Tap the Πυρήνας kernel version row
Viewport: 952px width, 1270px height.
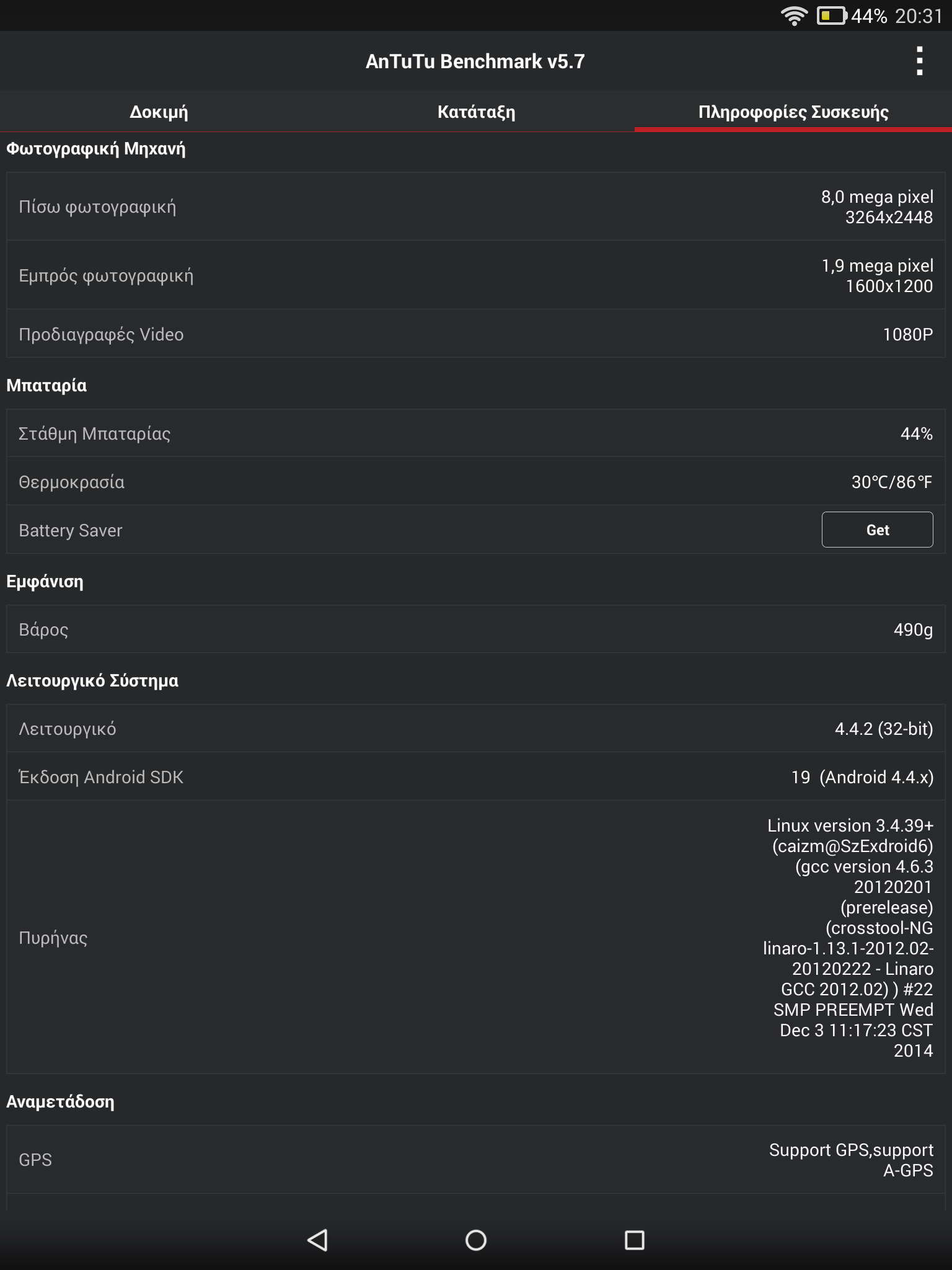tap(476, 938)
